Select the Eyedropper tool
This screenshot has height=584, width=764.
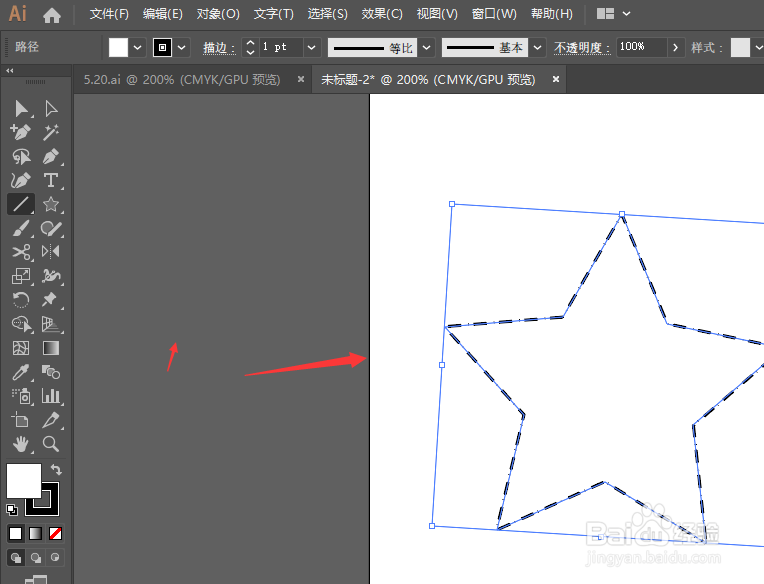[x=21, y=372]
